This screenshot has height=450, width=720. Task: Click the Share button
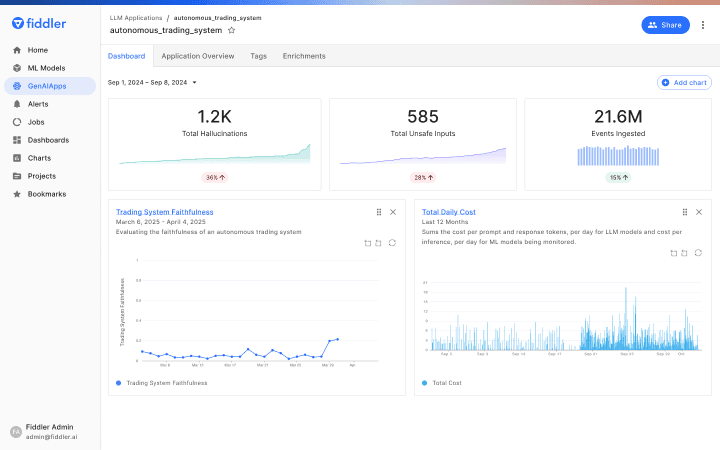coord(665,25)
